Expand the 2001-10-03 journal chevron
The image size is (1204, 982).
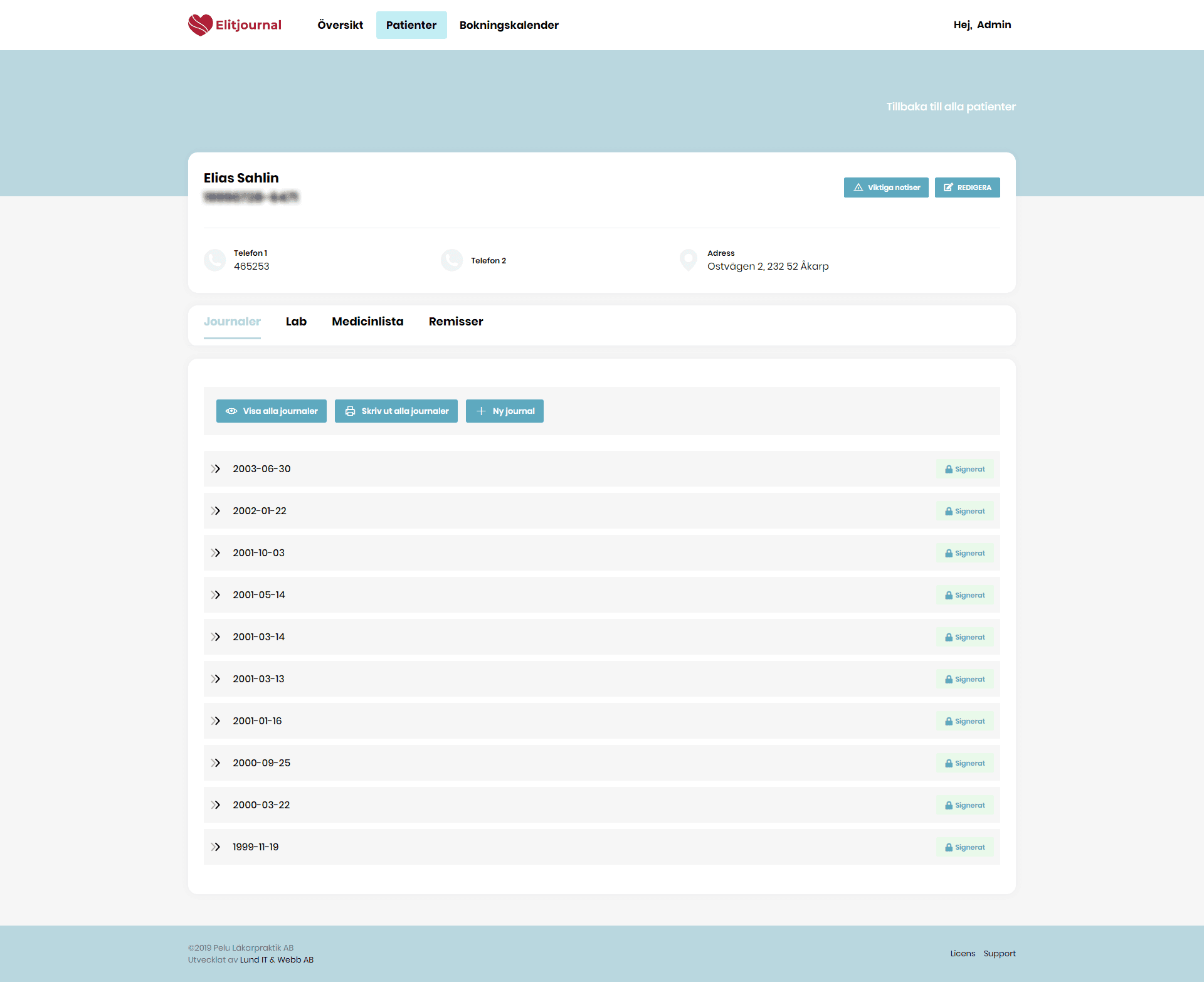(216, 553)
